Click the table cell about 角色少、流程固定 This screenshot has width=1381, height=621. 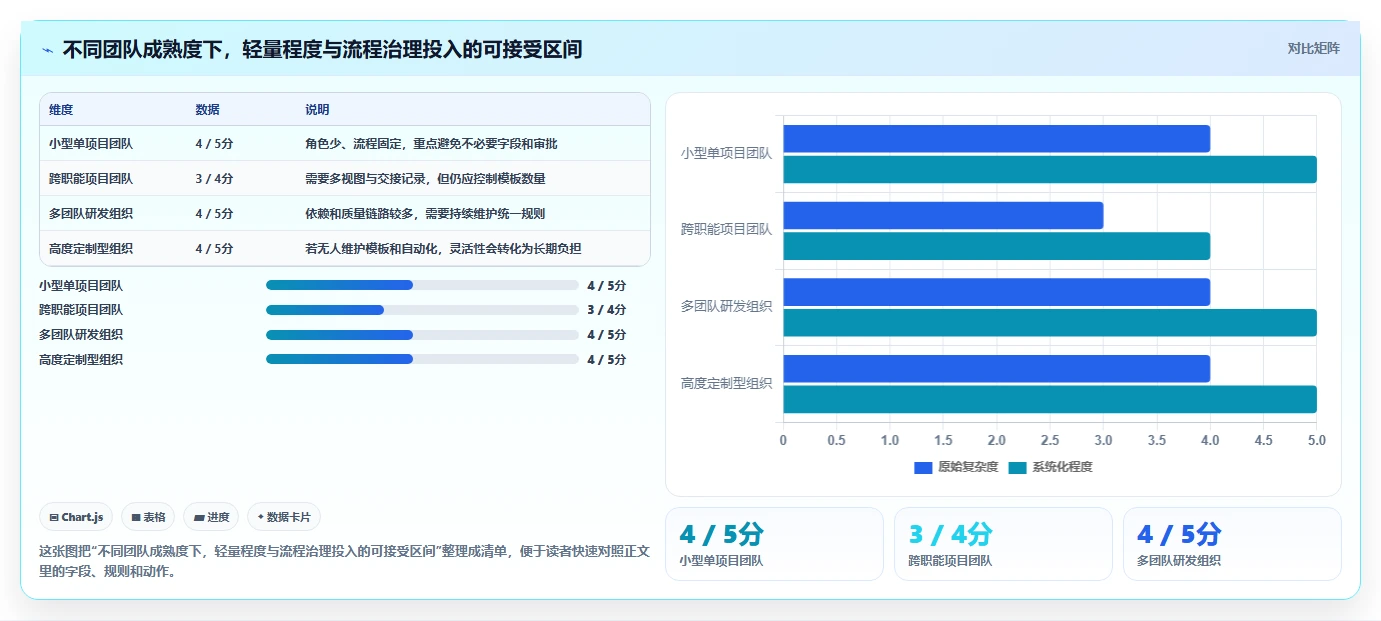click(431, 144)
